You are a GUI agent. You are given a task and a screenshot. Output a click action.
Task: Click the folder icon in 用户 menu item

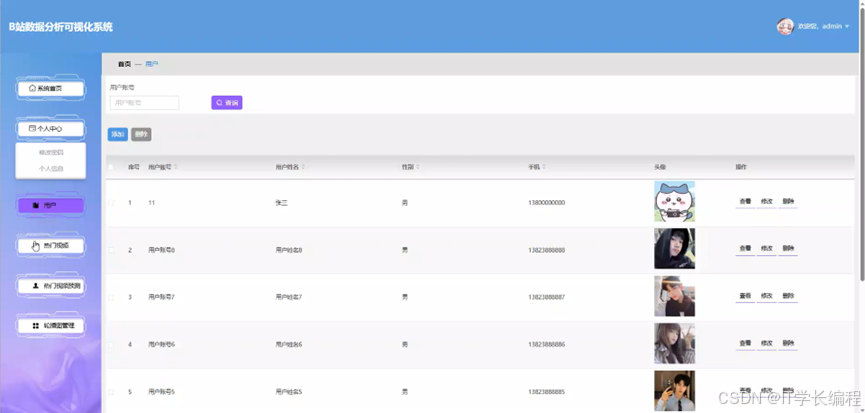point(36,205)
